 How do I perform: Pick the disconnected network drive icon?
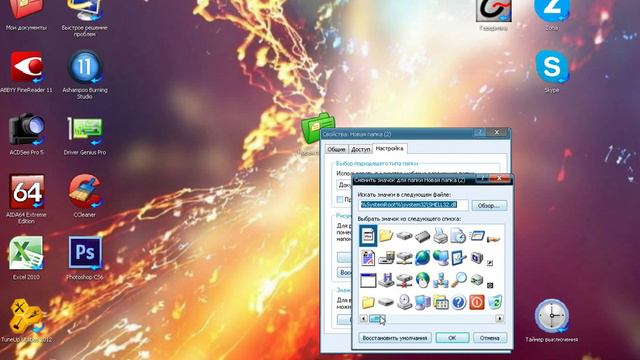click(x=404, y=280)
